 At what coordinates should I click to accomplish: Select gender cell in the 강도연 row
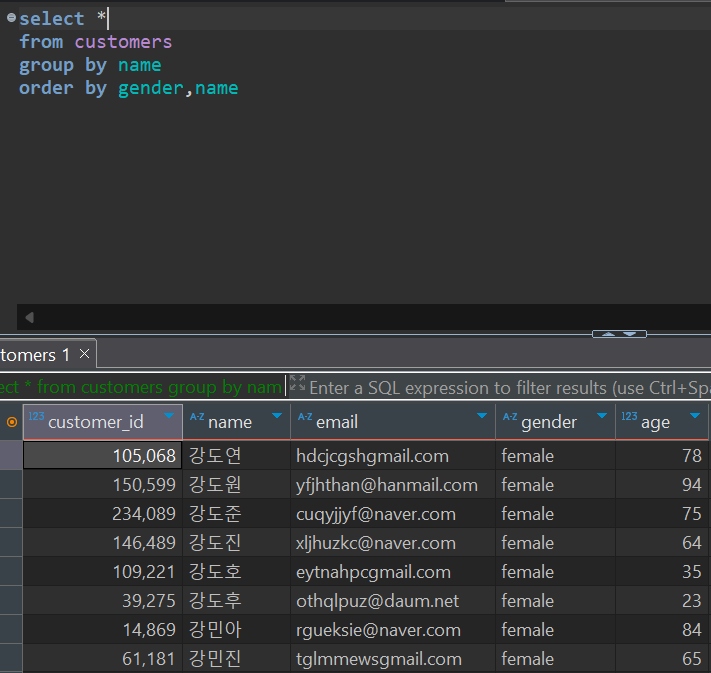[x=555, y=455]
